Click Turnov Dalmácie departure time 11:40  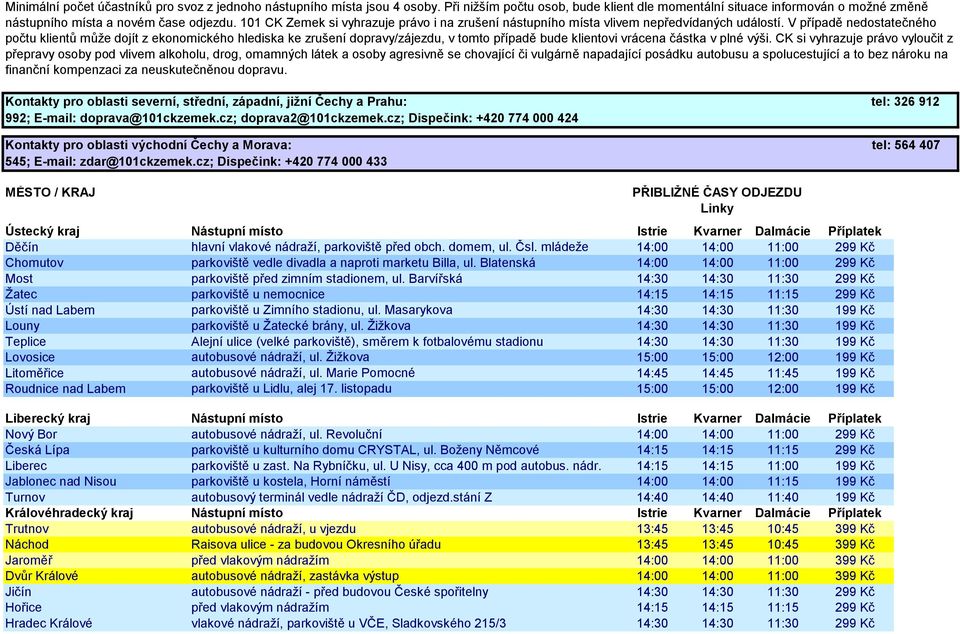[x=783, y=498]
